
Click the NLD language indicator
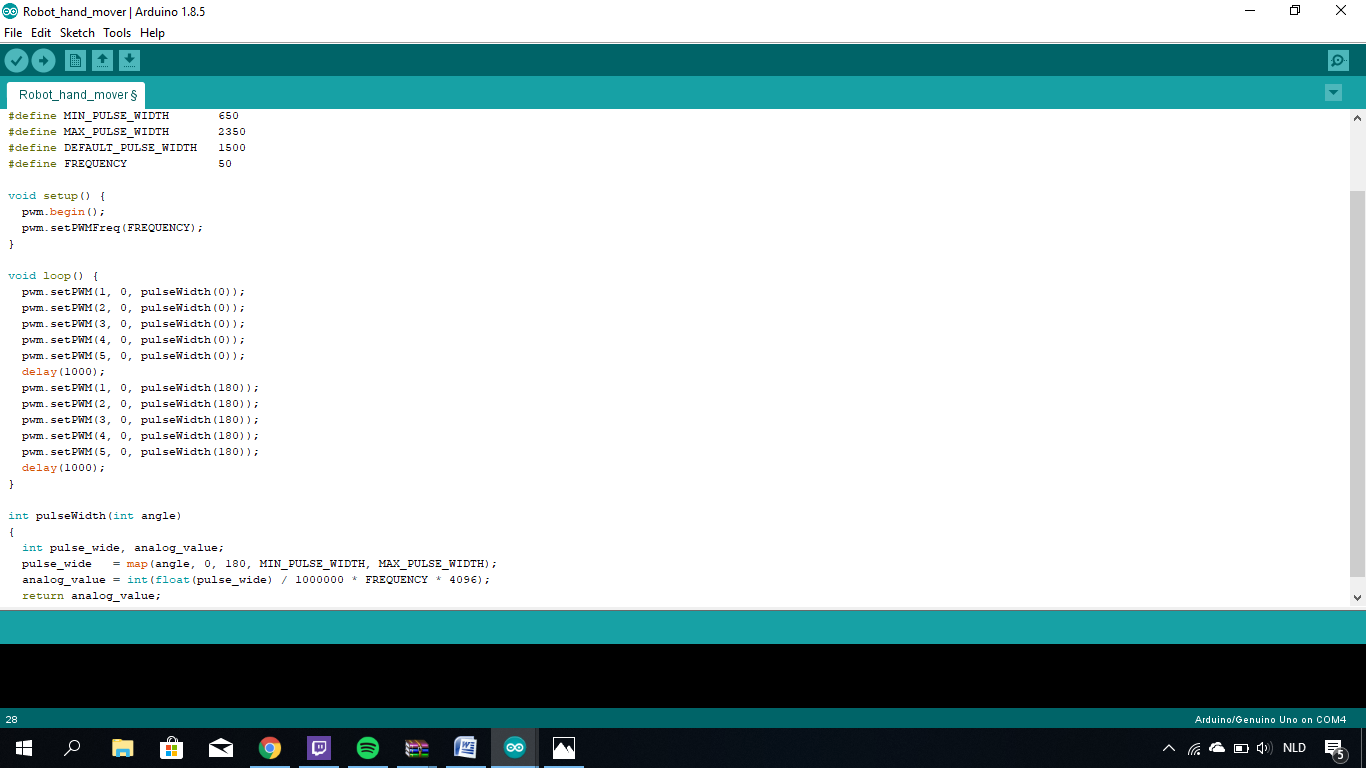point(1294,748)
